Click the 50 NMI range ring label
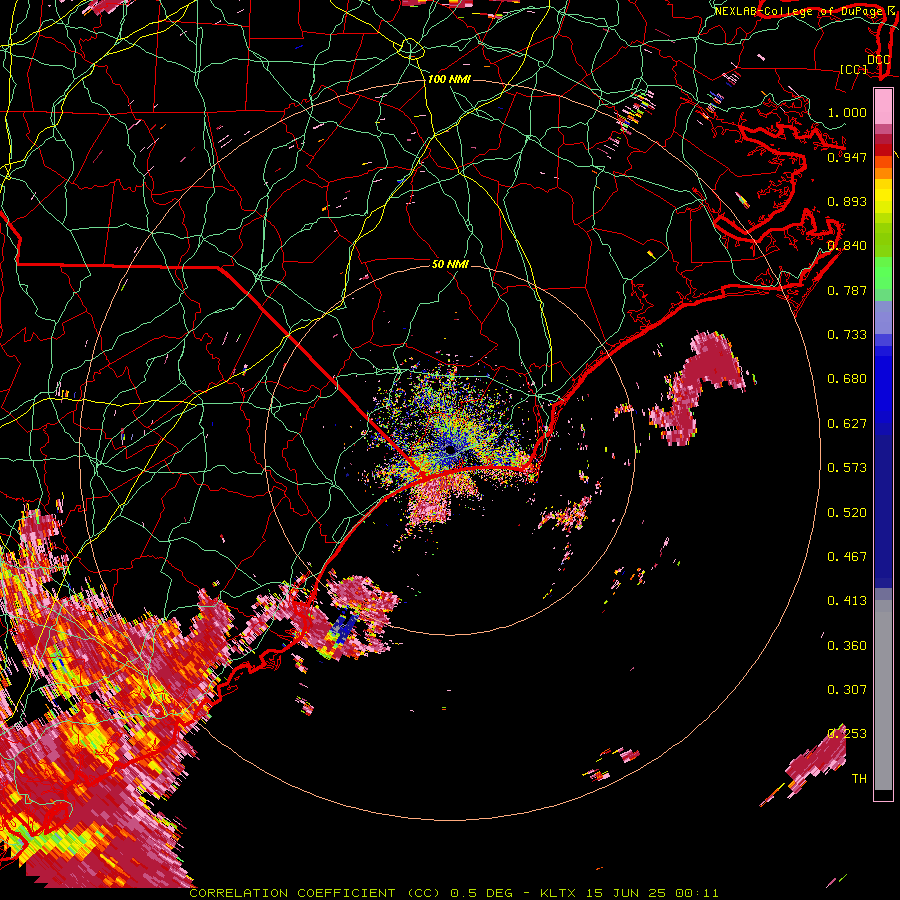 pyautogui.click(x=450, y=264)
